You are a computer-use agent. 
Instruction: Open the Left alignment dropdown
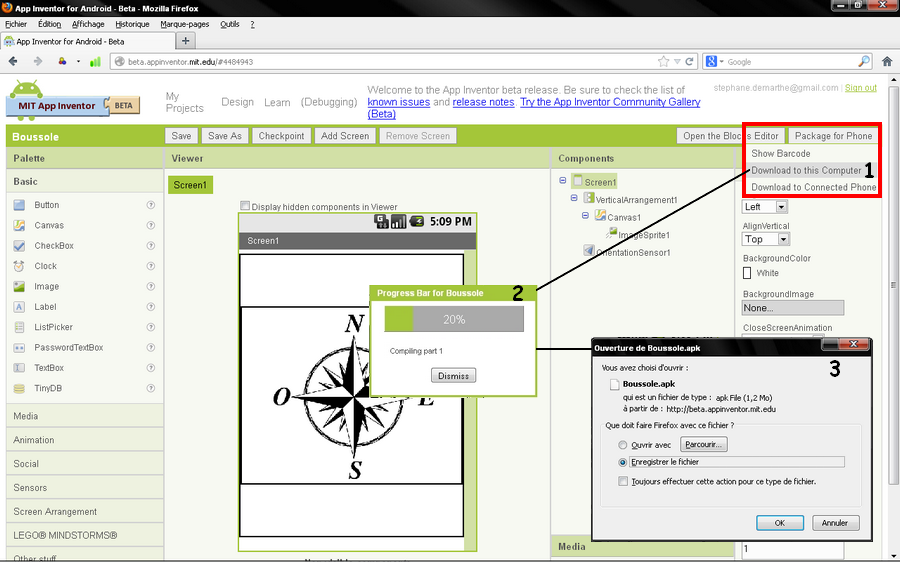click(x=765, y=207)
